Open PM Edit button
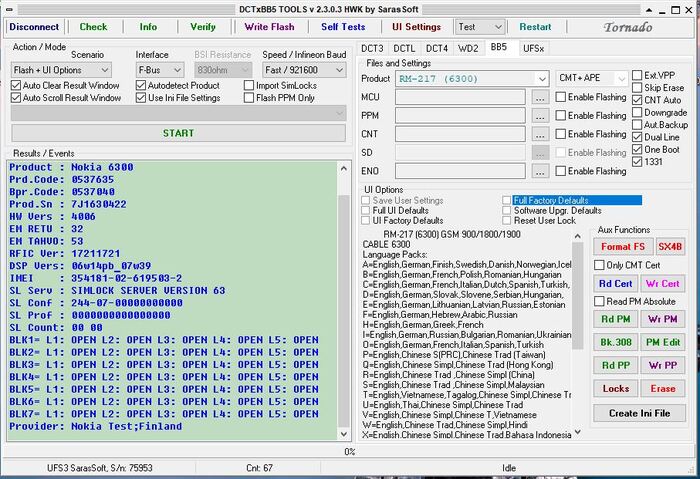The height and width of the screenshot is (479, 700). tap(662, 342)
